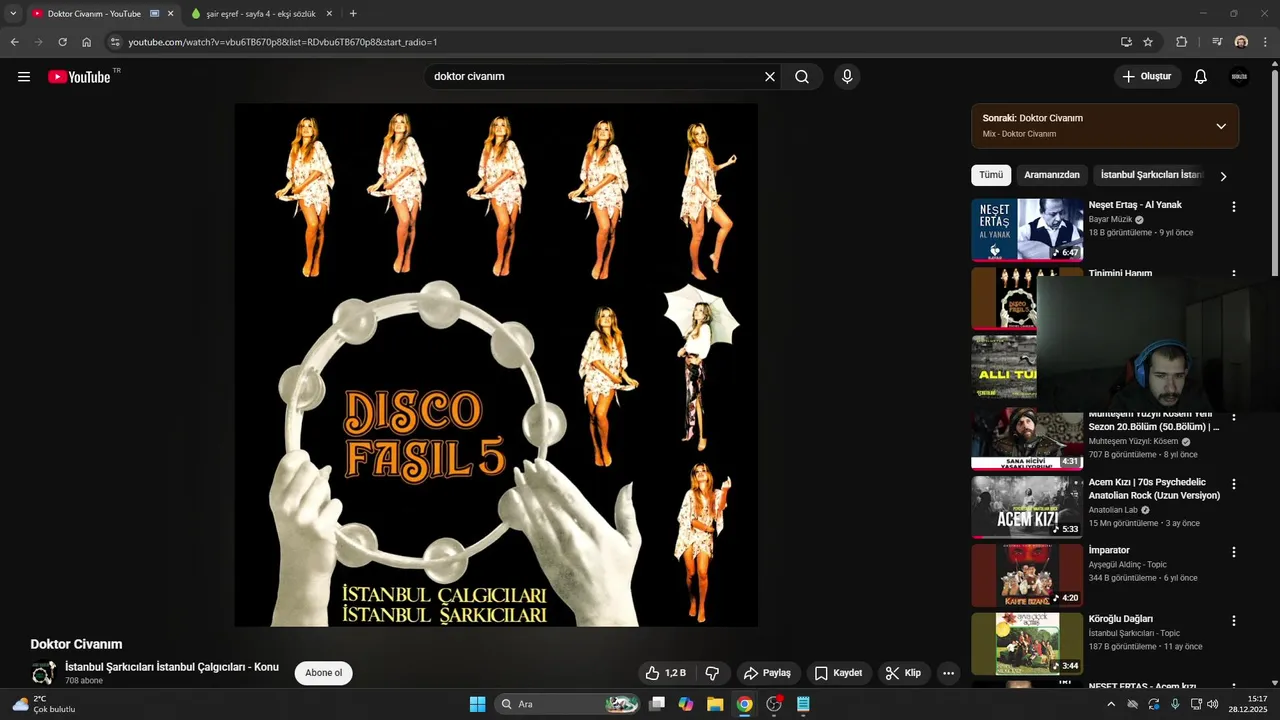1280x720 pixels.
Task: Open the Köroğlu Dağları video thumbnail
Action: click(1027, 644)
